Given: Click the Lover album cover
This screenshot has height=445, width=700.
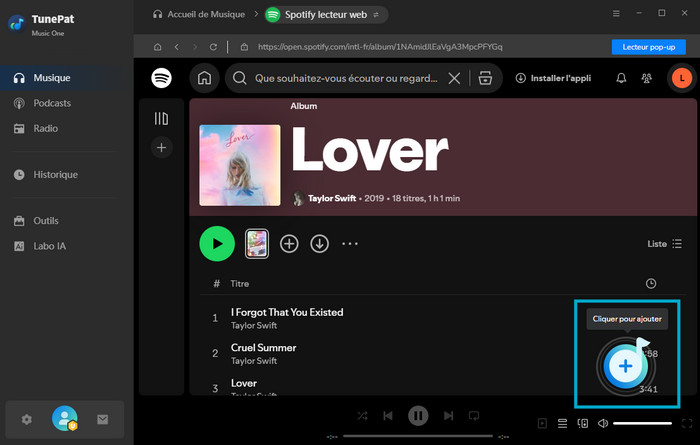Looking at the screenshot, I should [240, 165].
